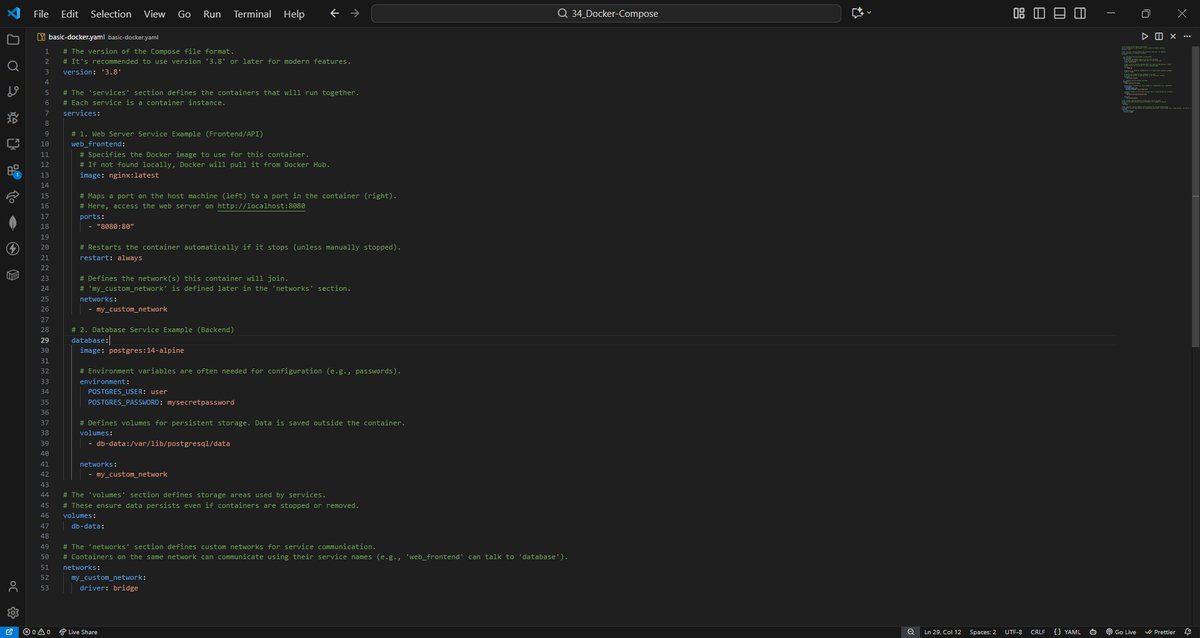Open the http://localhost:8080 link

261,206
